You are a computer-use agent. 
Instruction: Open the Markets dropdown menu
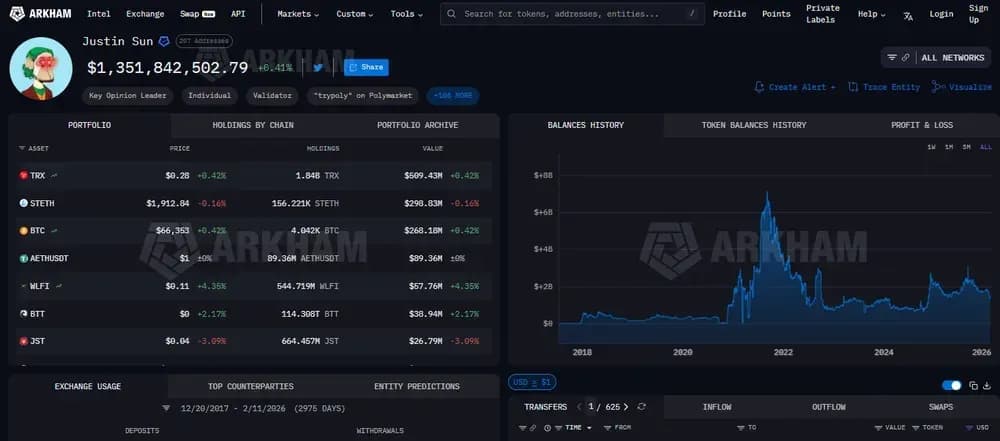(x=298, y=14)
